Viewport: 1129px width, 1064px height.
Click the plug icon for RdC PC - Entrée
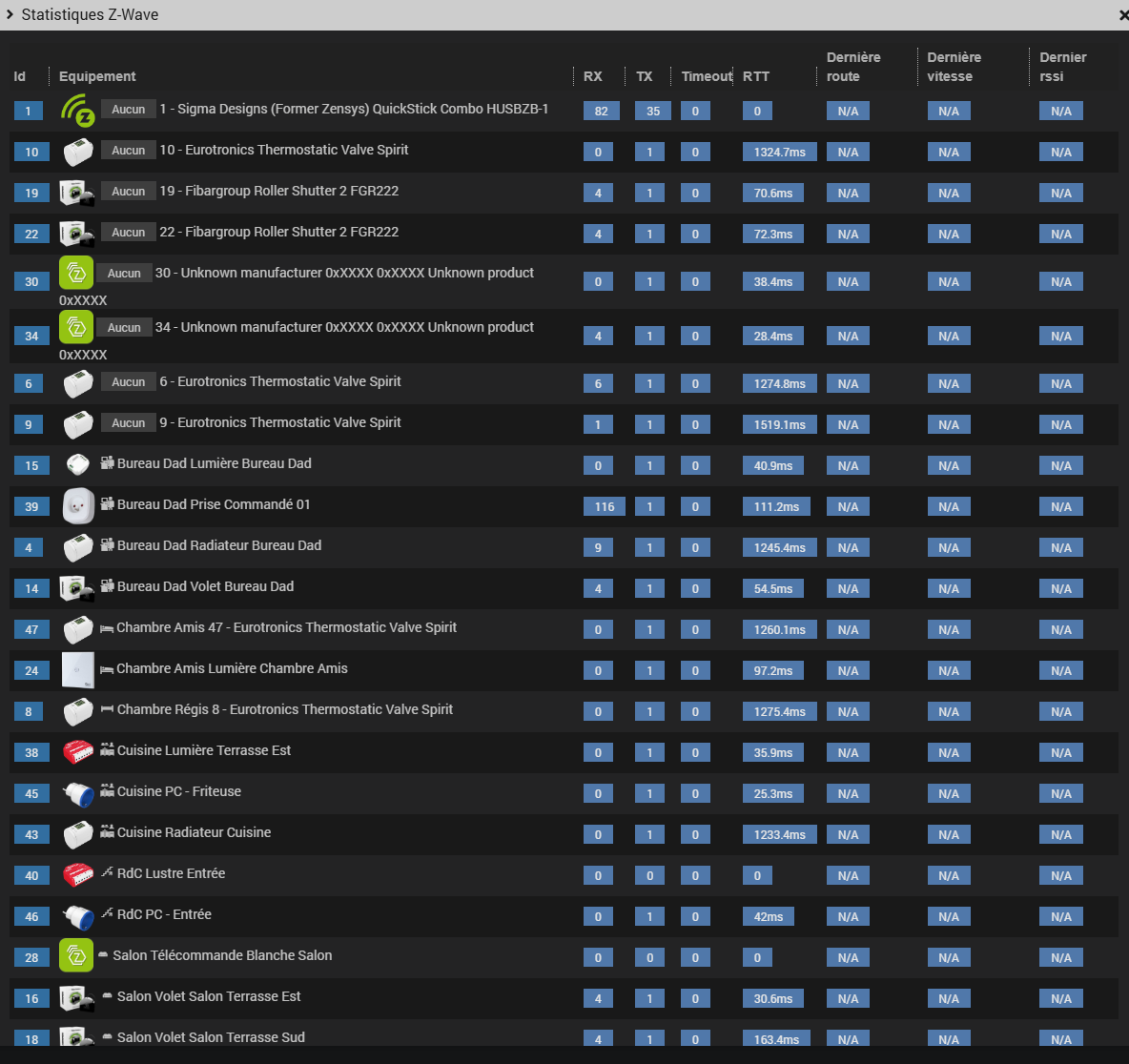coord(78,916)
